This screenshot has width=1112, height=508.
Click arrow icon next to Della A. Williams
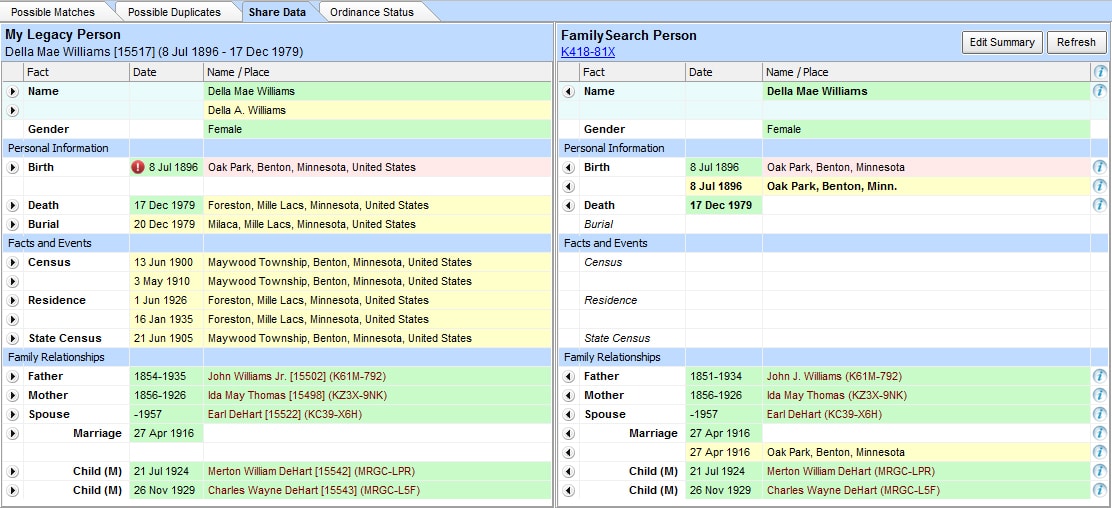12,110
